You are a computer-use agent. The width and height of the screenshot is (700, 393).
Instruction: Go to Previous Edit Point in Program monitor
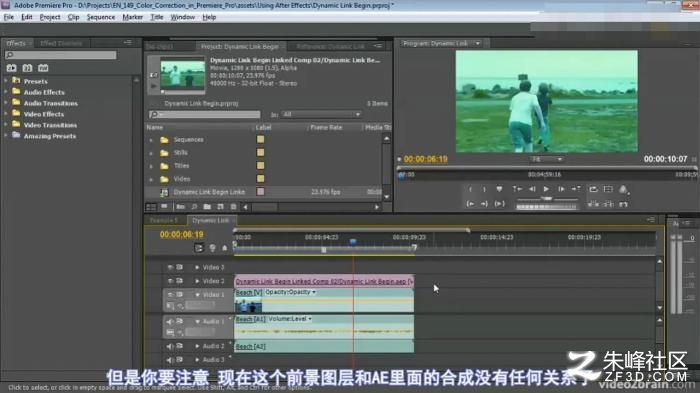tap(517, 189)
